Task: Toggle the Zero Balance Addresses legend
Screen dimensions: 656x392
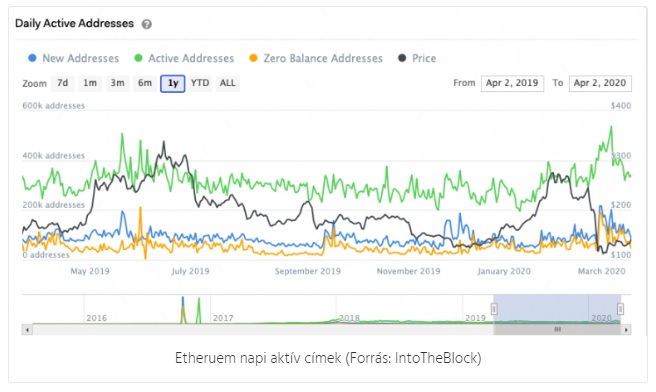Action: coord(316,58)
